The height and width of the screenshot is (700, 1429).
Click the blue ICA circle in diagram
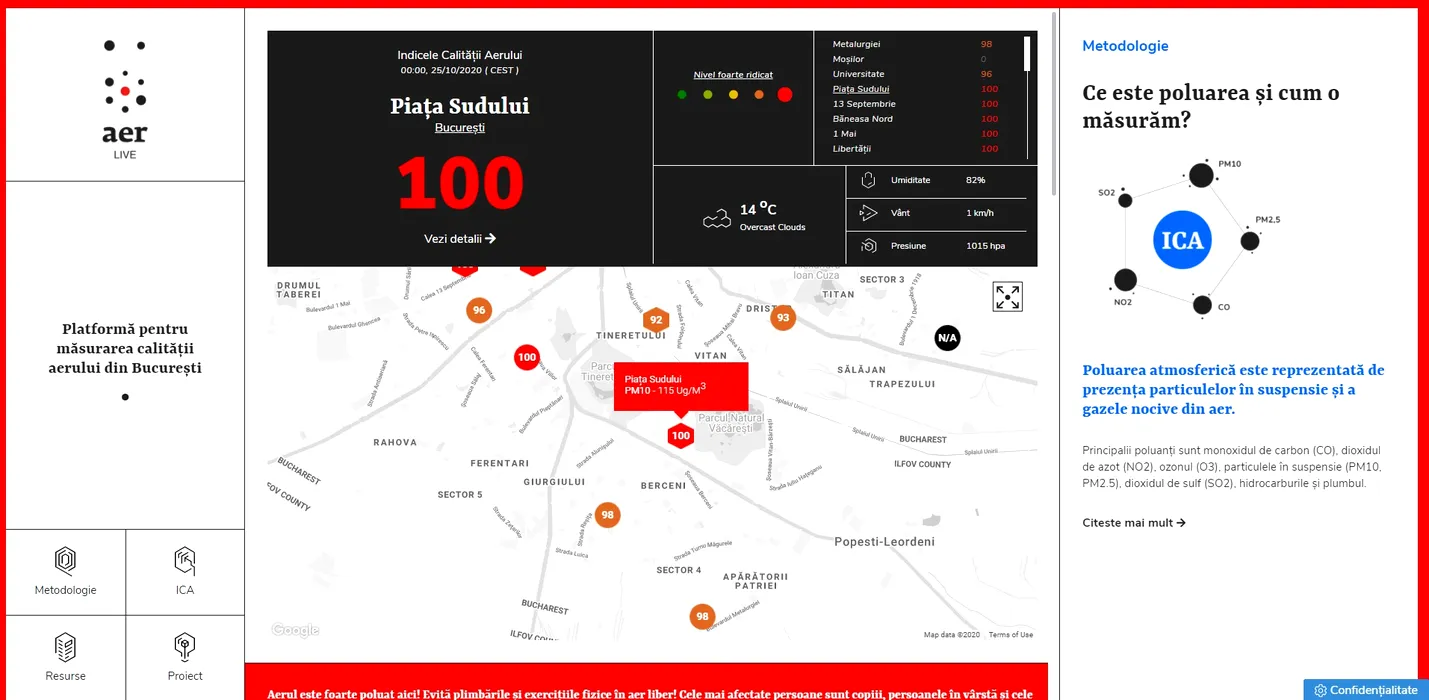point(1182,240)
